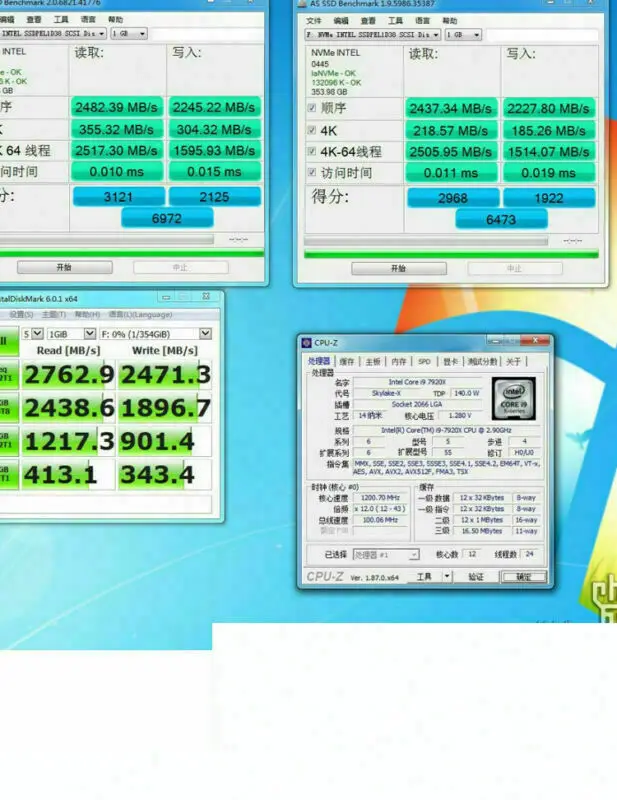Click the AS SSD 1.9 title bar icon
The image size is (617, 800).
[302, 3]
